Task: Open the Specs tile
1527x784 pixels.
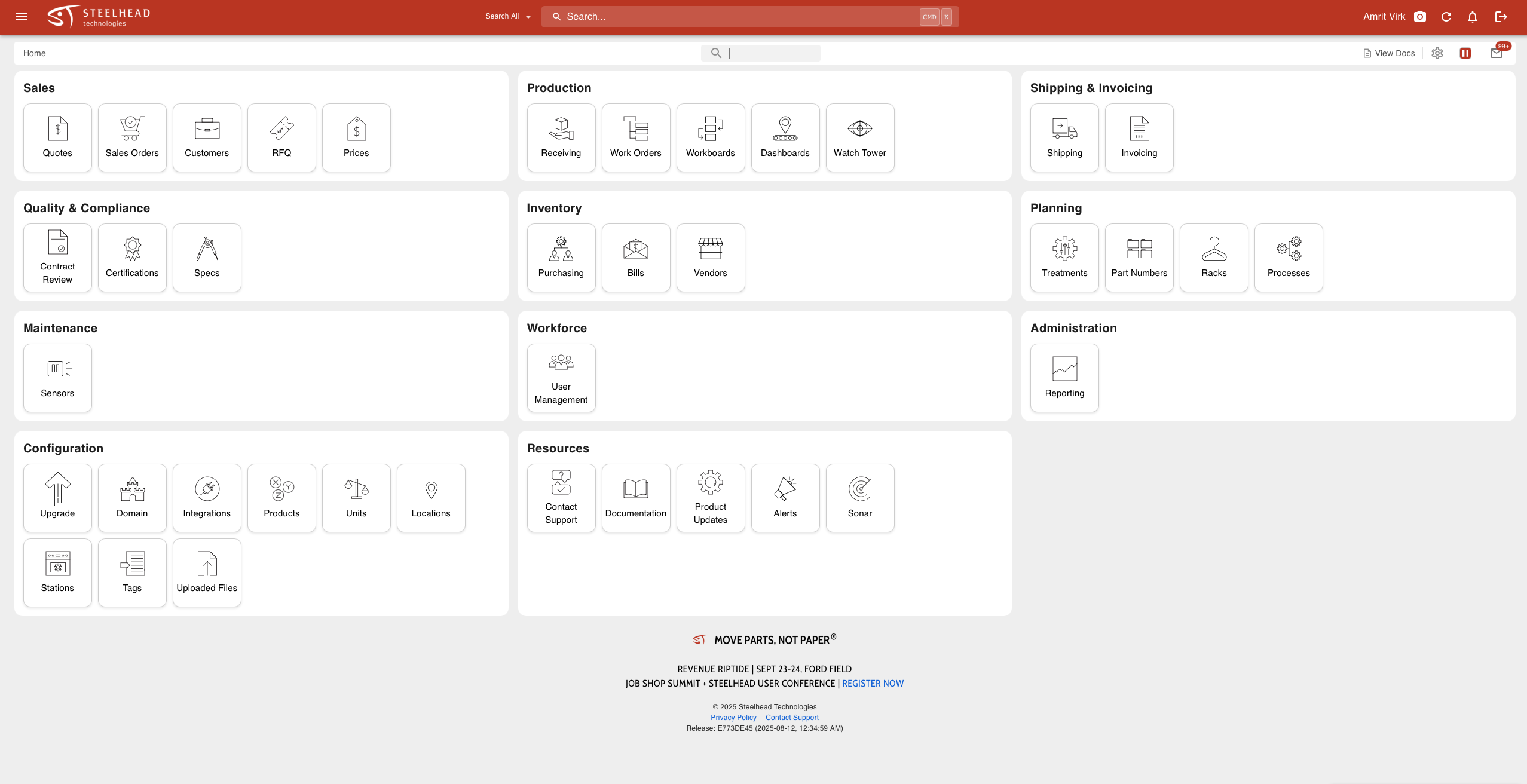Action: coord(207,258)
